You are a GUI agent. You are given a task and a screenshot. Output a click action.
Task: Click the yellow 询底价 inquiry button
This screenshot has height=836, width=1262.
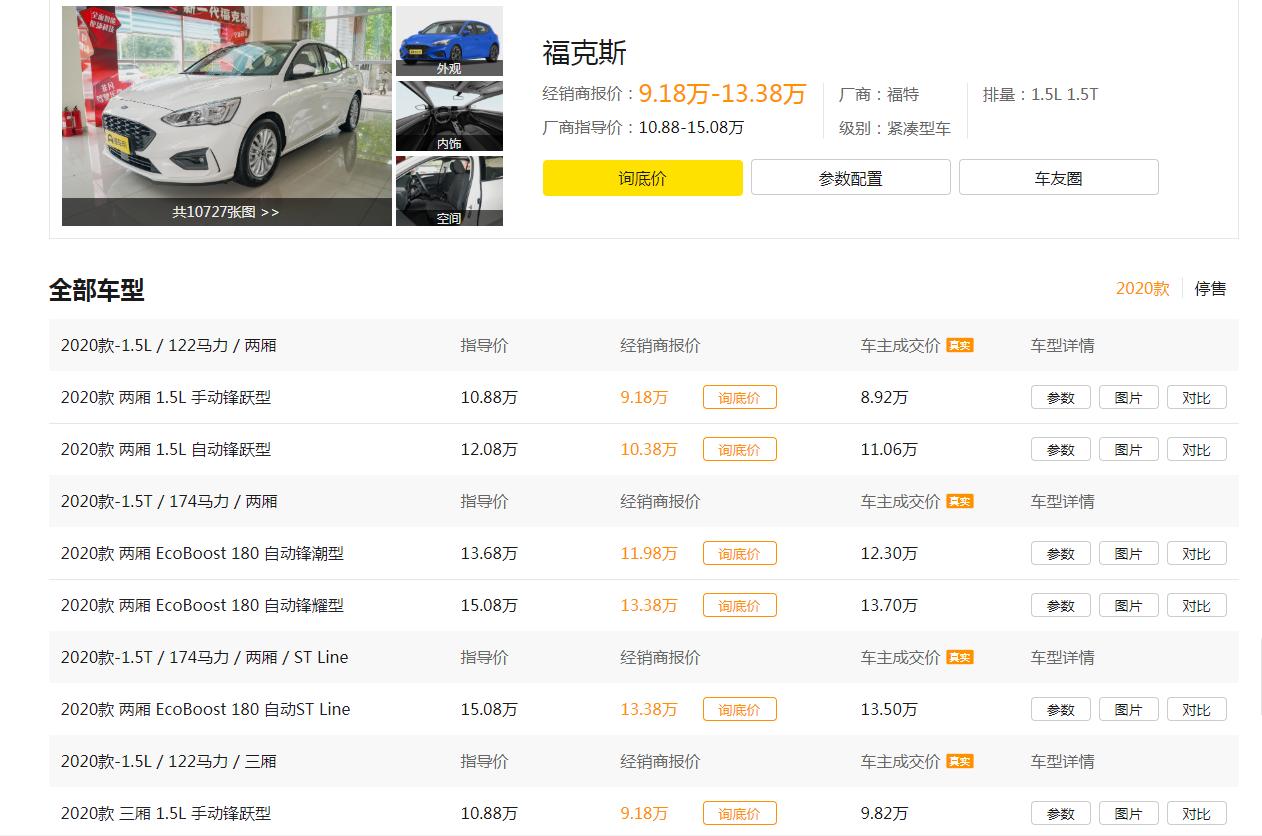coord(642,177)
